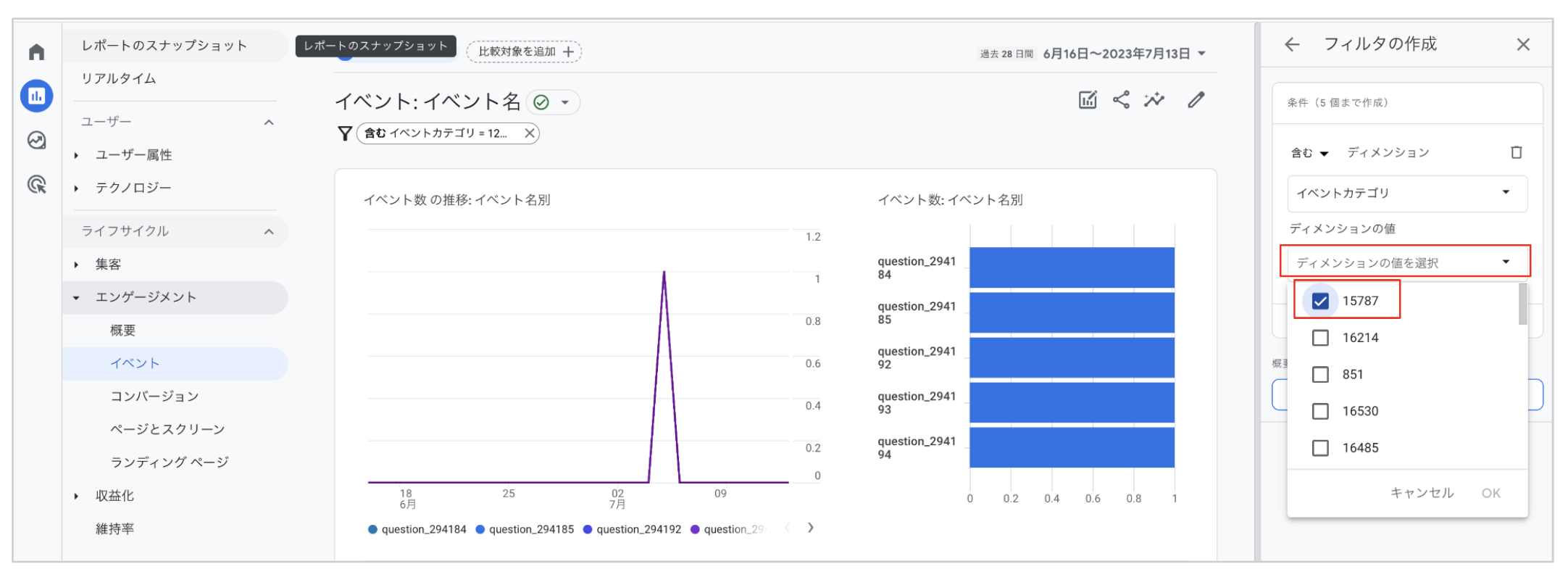Screen dimensions: 1568x577
Task: Click the plus icon on 比較対象を追加
Action: (x=569, y=52)
